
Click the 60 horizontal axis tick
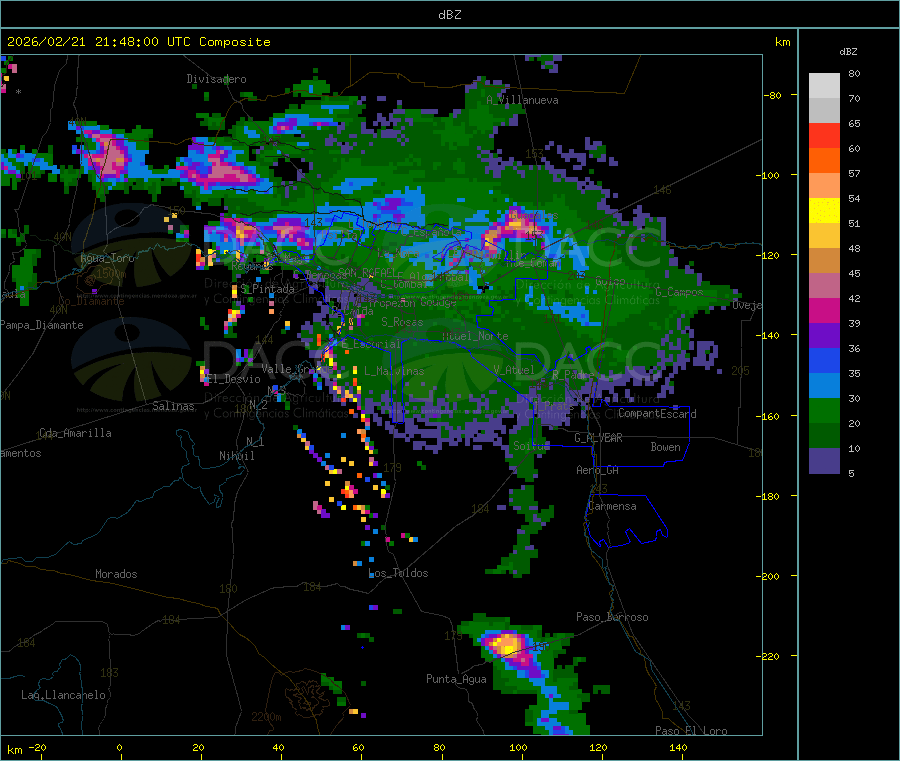pyautogui.click(x=358, y=747)
